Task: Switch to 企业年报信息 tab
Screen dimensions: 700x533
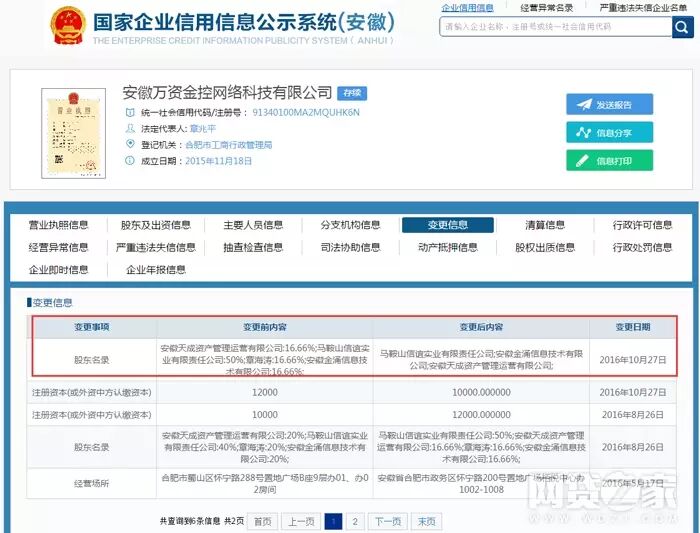Action: coord(156,270)
